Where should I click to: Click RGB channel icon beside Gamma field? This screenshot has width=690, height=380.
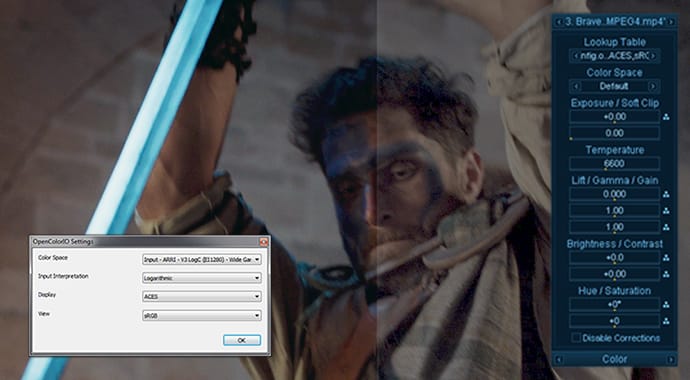click(x=666, y=211)
